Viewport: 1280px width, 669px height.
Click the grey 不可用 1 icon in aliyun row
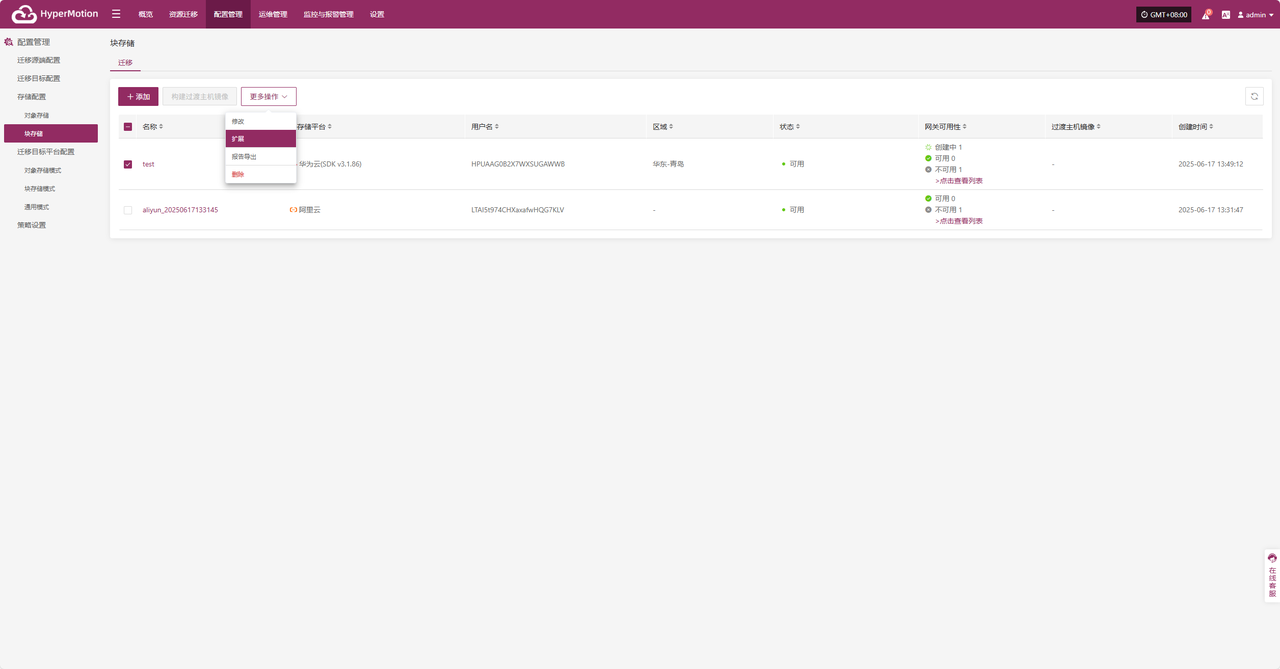(x=928, y=210)
